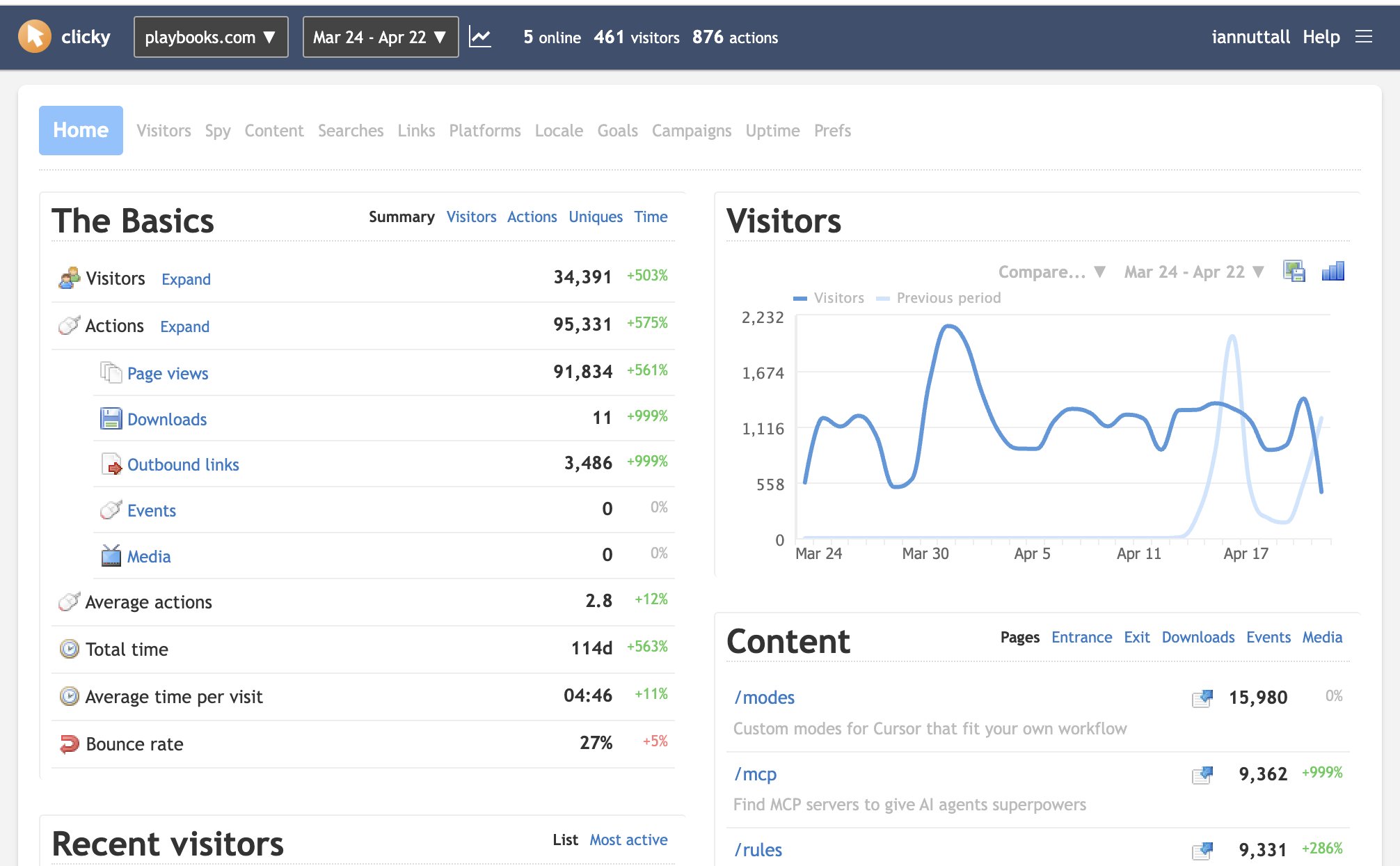Click the export chart image icon
1400x866 pixels.
click(x=1294, y=271)
